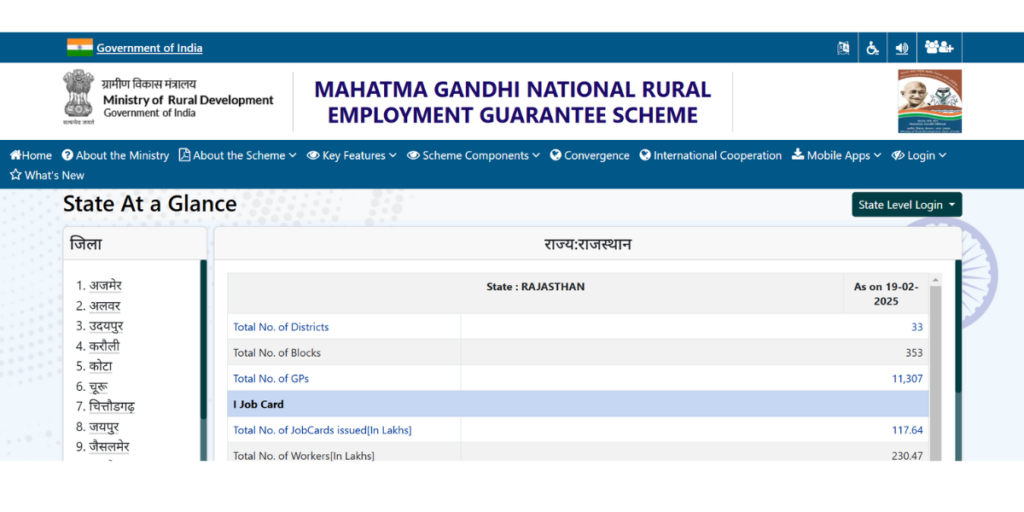Click the As on 19-02-2025 header
Viewport: 1024px width, 512px height.
pyautogui.click(x=886, y=294)
